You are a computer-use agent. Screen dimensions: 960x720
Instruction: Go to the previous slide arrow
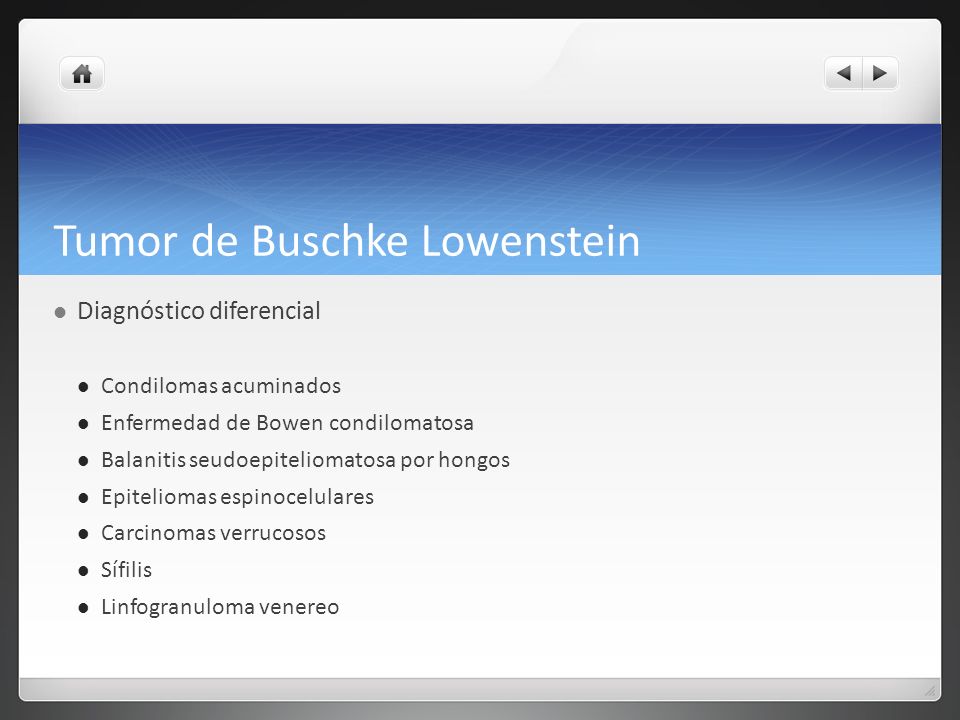pos(844,73)
